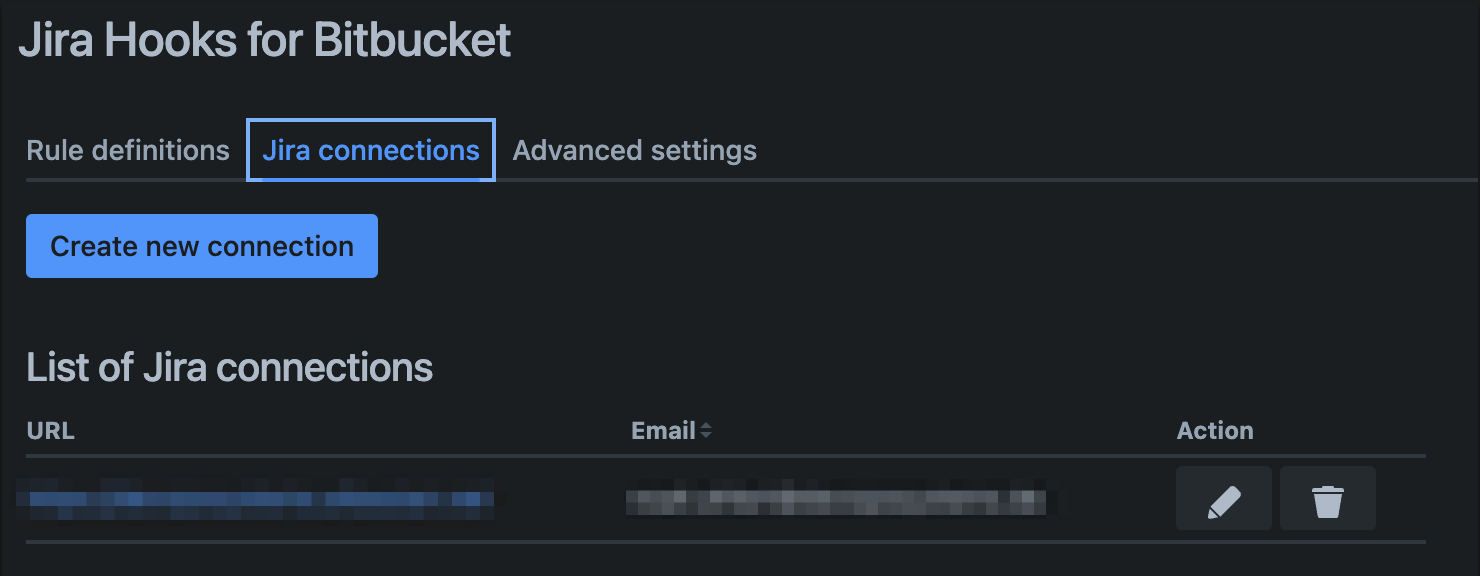Viewport: 1480px width, 576px height.
Task: Switch to the Advanced settings tab
Action: (634, 151)
